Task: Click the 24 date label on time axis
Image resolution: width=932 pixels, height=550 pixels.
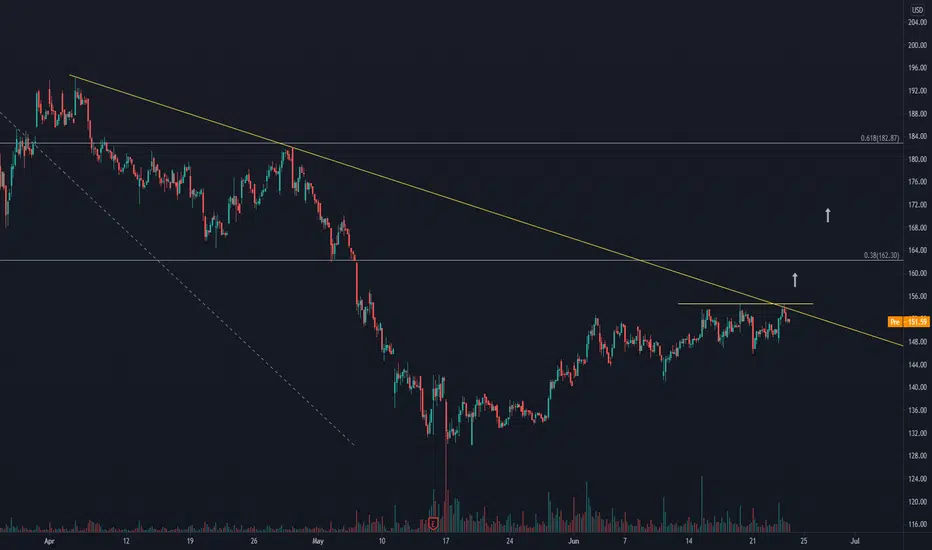Action: [509, 541]
